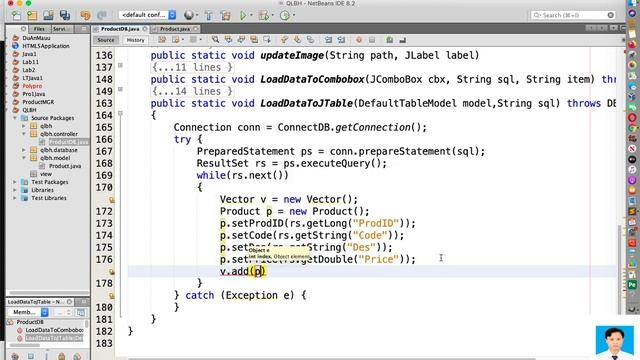Click the Shift Line Left icon in editor toolbar

tap(328, 40)
